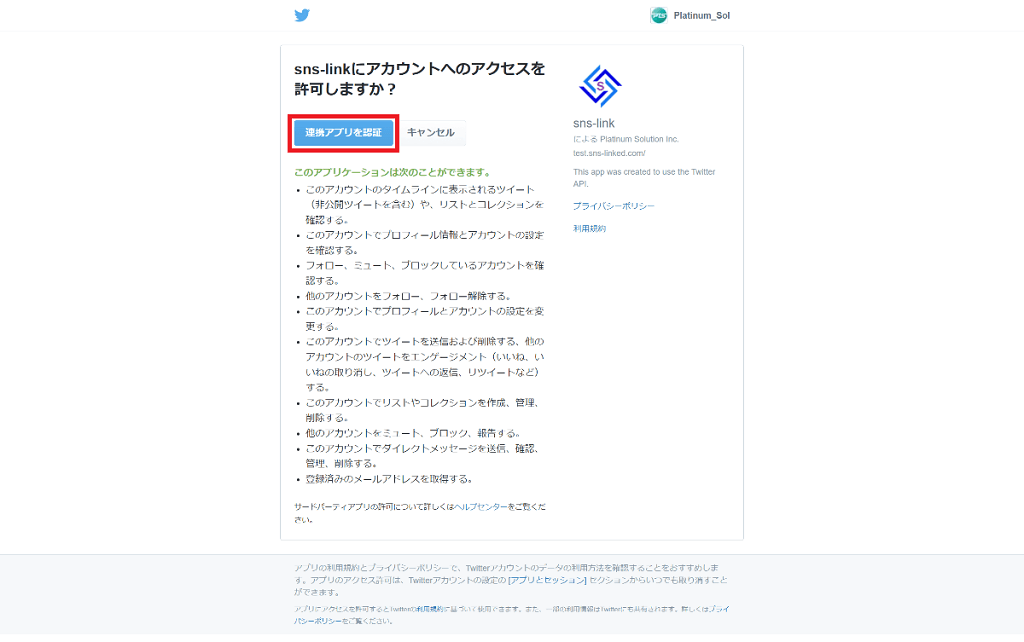Screen dimensions: 1024x642
Task: Click the Twitter bird logo
Action: tap(302, 15)
